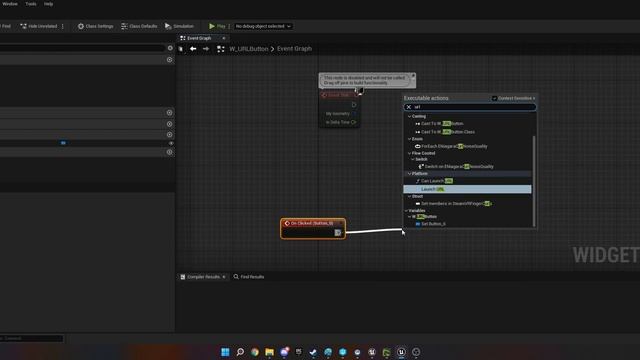The width and height of the screenshot is (640, 360).
Task: Click the Event Tick node's execution output pin
Action: 354,105
